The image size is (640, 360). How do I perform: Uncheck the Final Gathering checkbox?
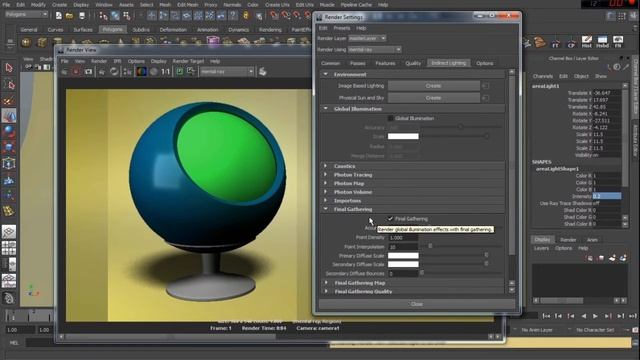[x=391, y=219]
